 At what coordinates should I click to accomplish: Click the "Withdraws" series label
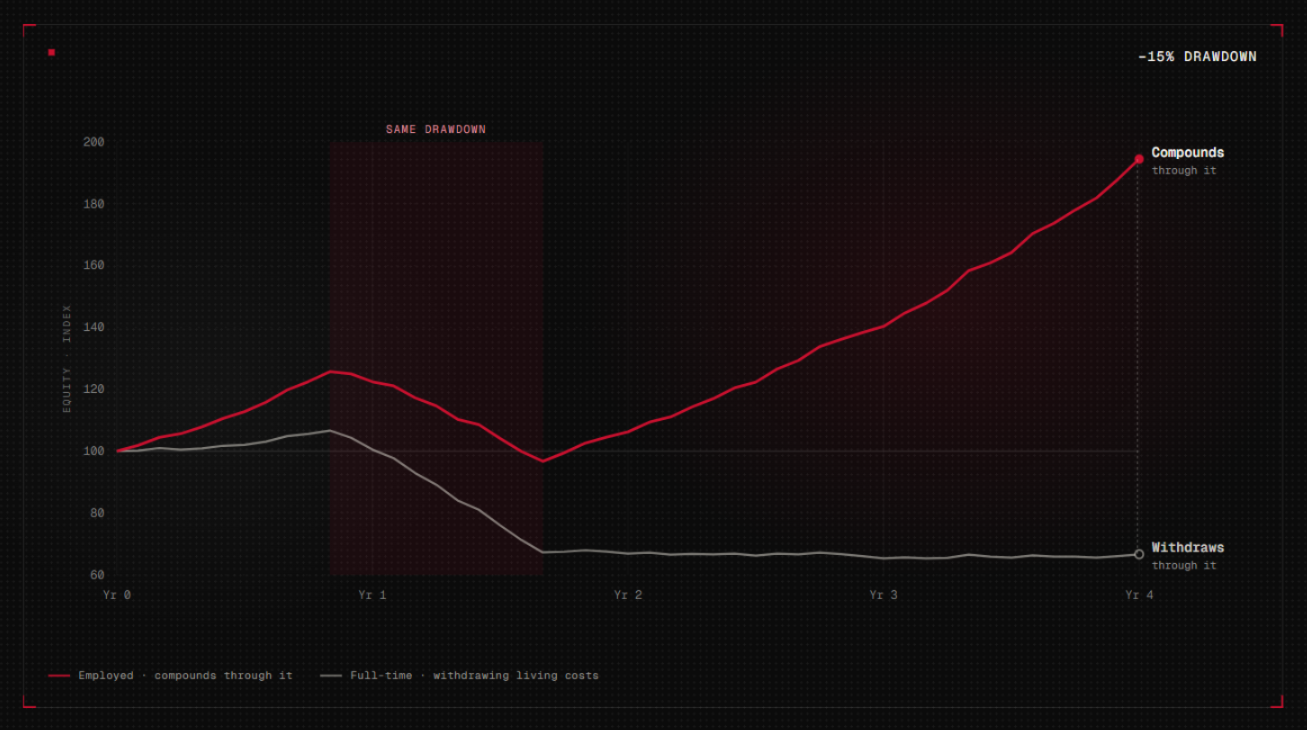pos(1188,548)
